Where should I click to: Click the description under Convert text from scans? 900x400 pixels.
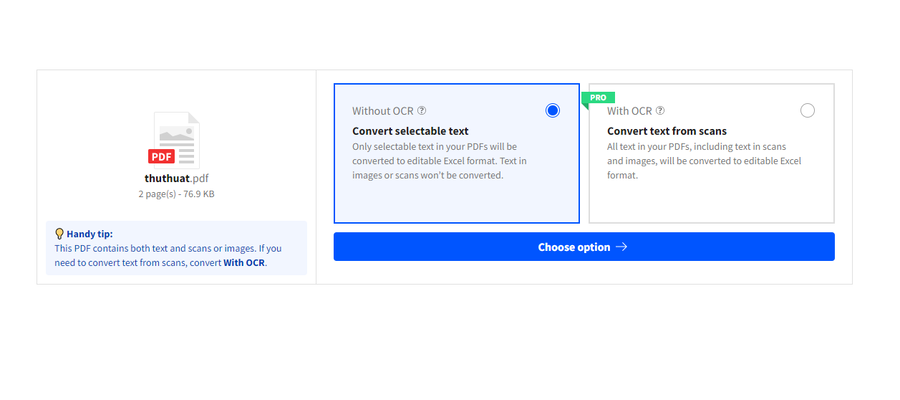tap(704, 161)
